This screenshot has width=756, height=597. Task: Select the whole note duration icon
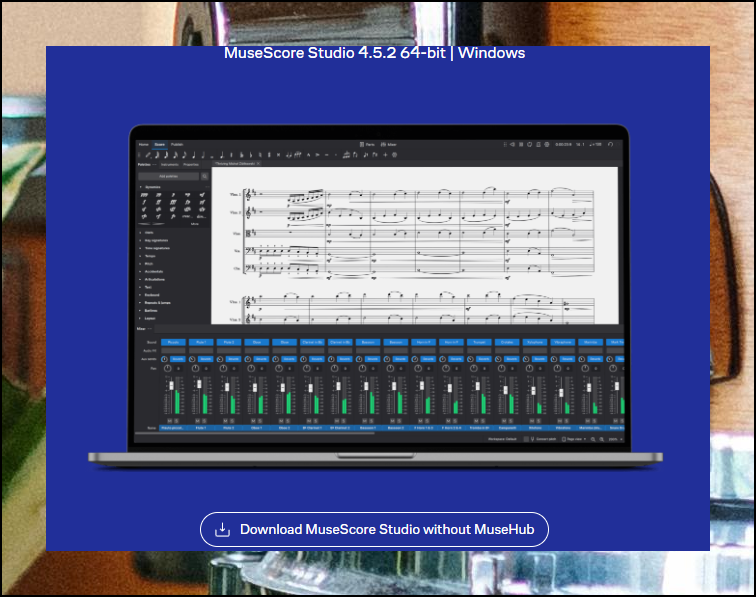tap(212, 155)
